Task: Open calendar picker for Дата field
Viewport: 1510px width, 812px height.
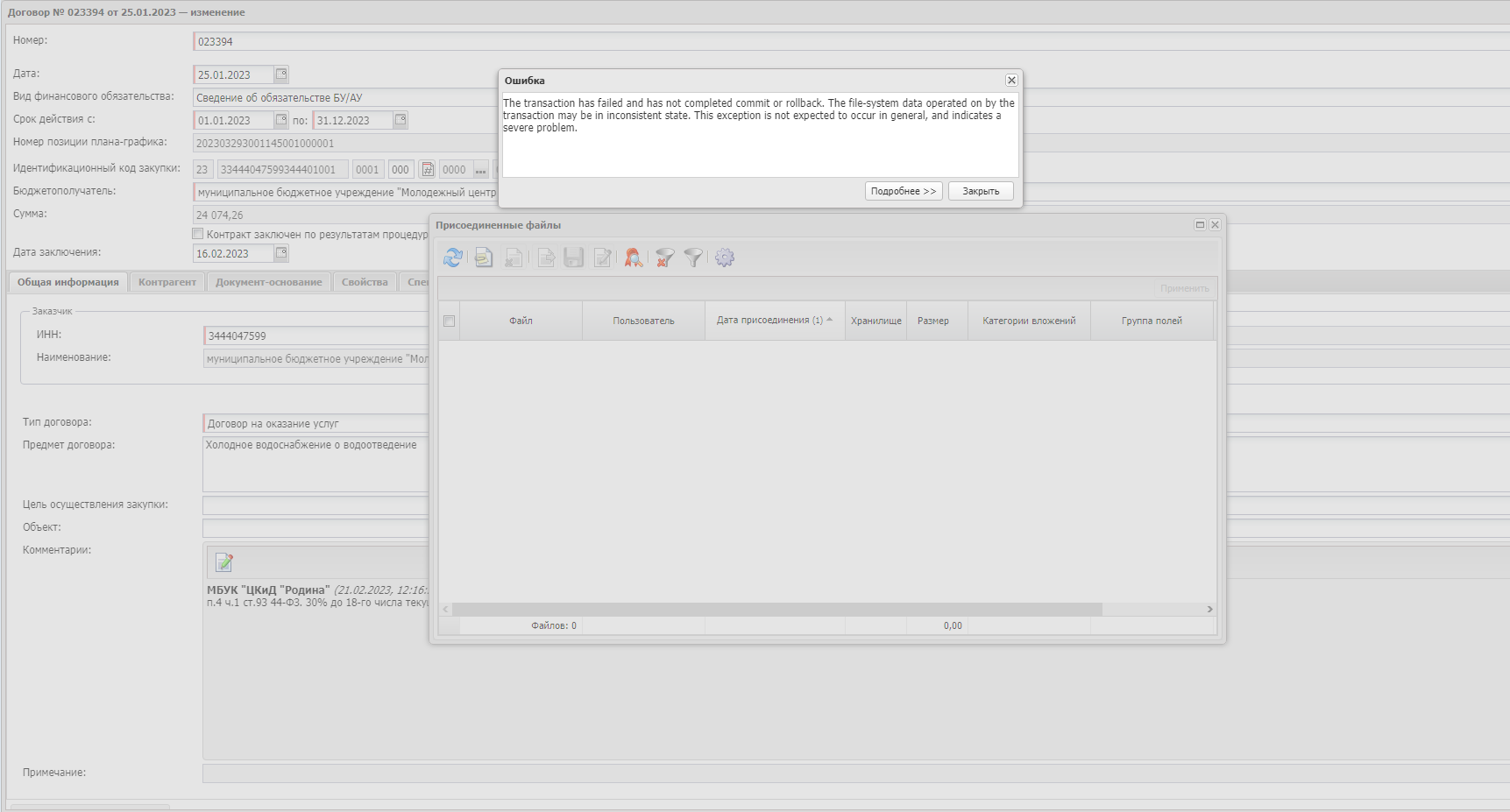Action: 281,74
